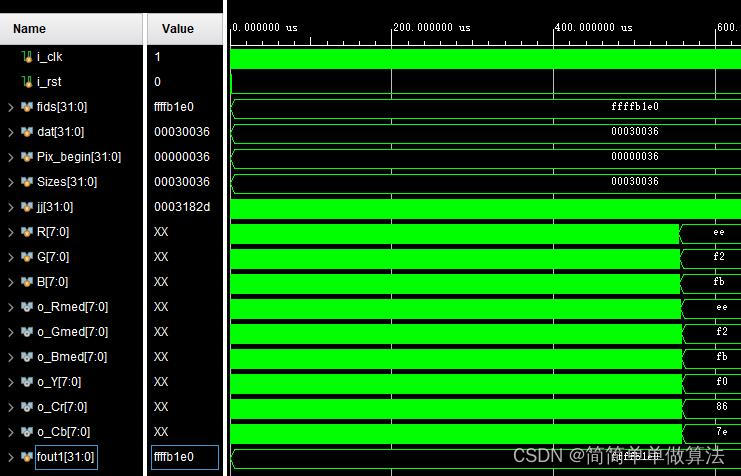Screen dimensions: 741x476
Task: Expand the o_Gmed[7:0] signal
Action: [10, 333]
